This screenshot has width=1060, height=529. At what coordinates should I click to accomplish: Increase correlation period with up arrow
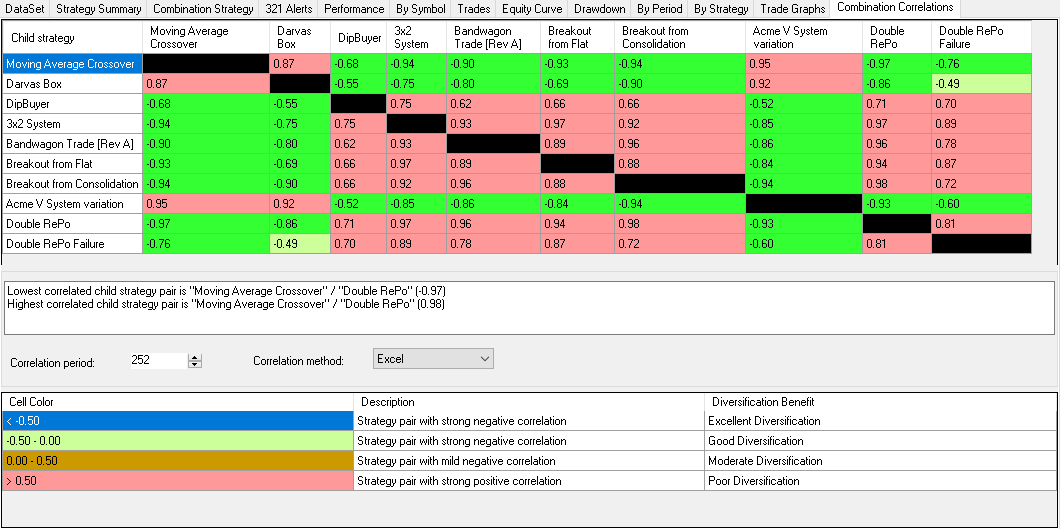click(195, 357)
